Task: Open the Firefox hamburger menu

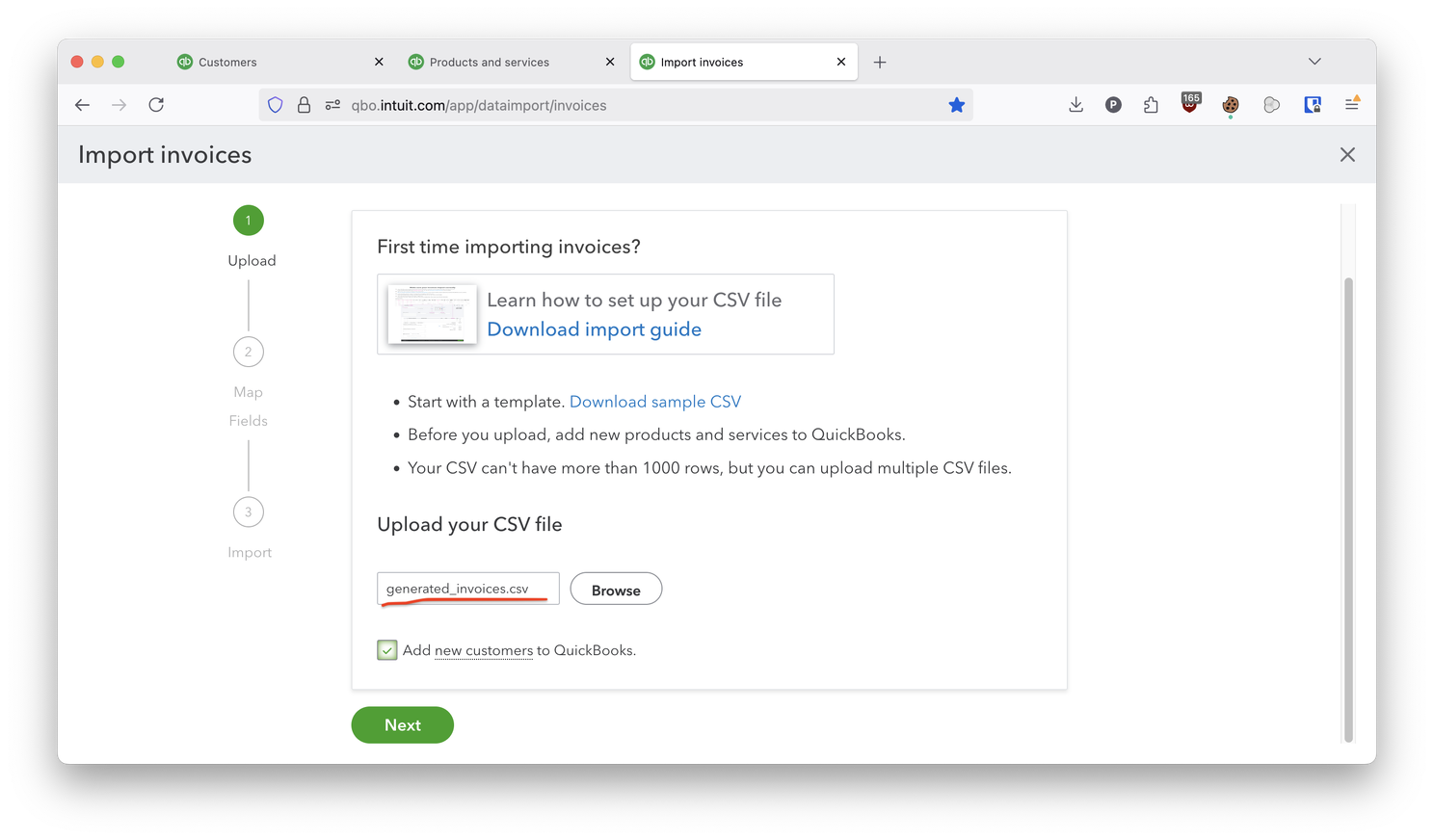Action: (1352, 104)
